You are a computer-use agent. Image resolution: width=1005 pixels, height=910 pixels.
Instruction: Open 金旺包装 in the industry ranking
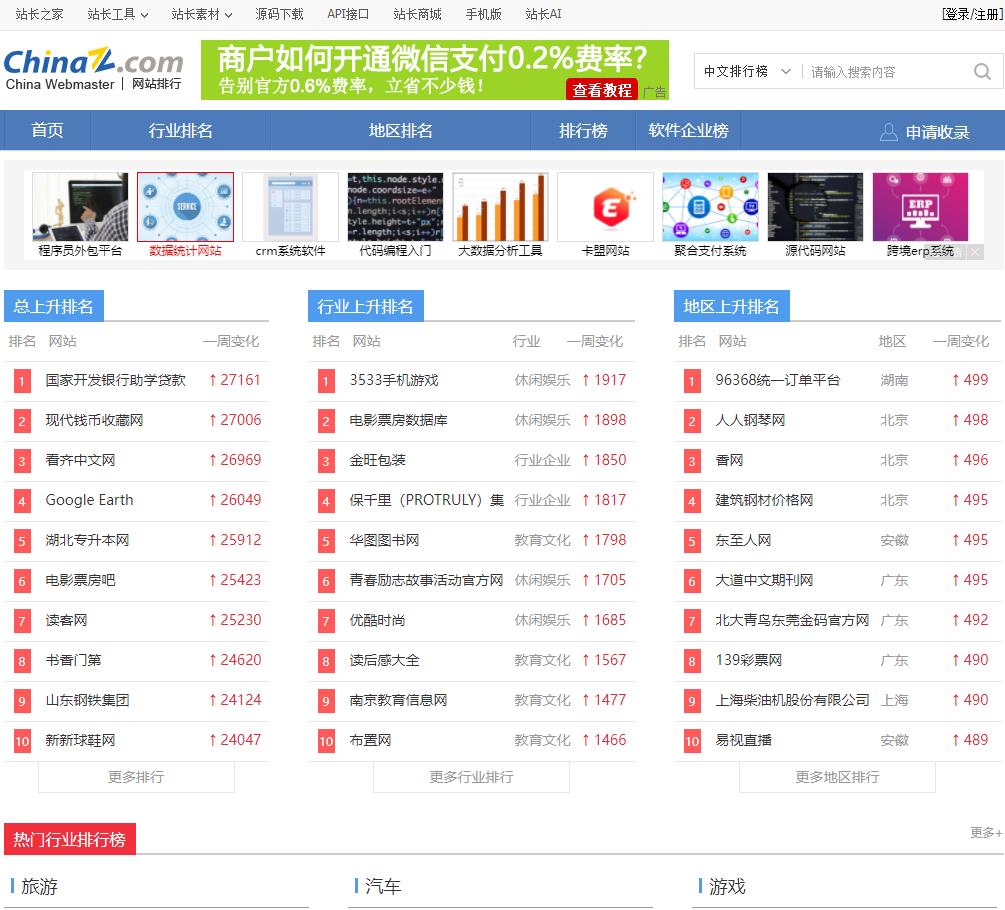(x=378, y=460)
